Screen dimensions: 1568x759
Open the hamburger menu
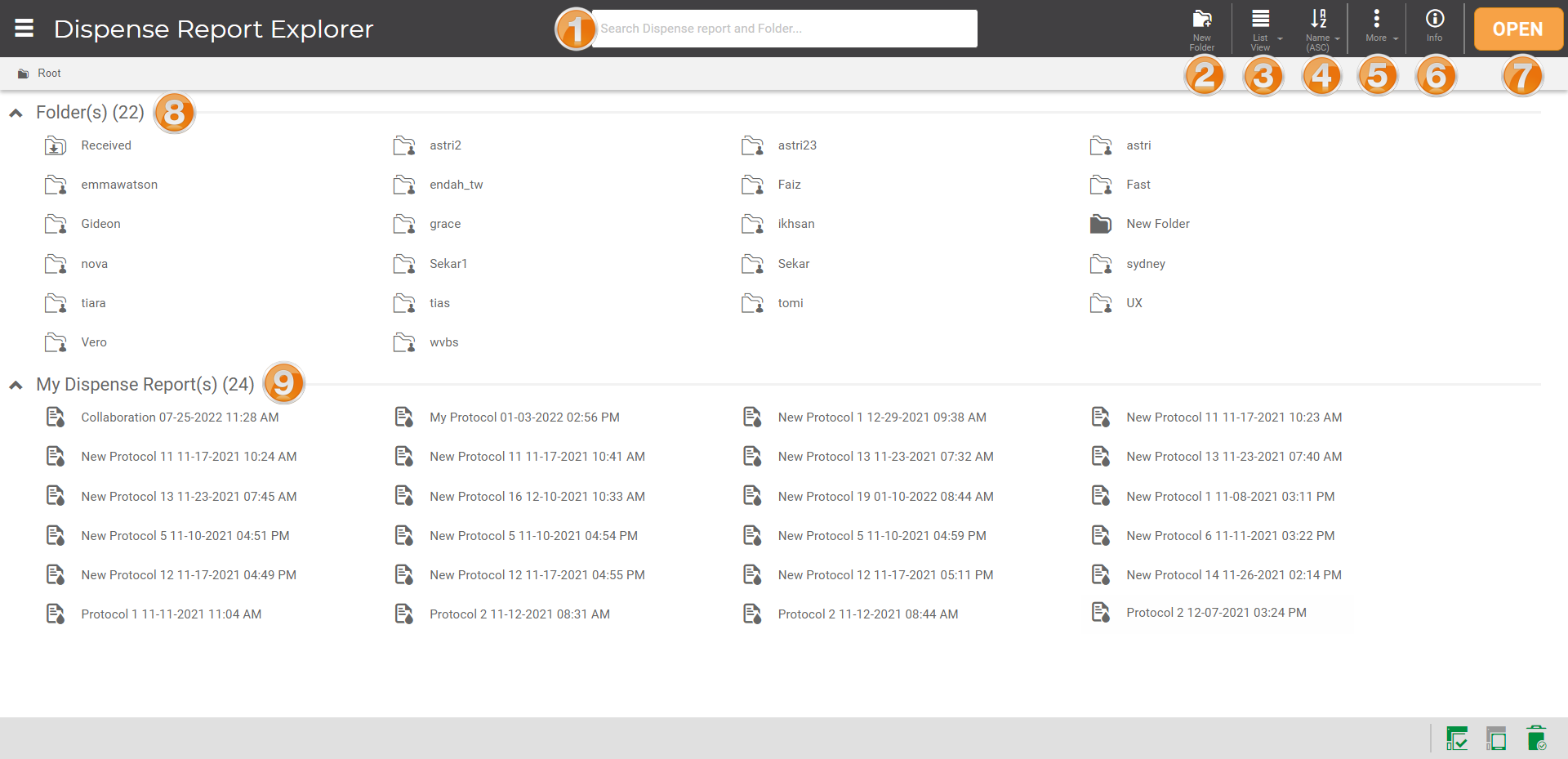pyautogui.click(x=24, y=29)
